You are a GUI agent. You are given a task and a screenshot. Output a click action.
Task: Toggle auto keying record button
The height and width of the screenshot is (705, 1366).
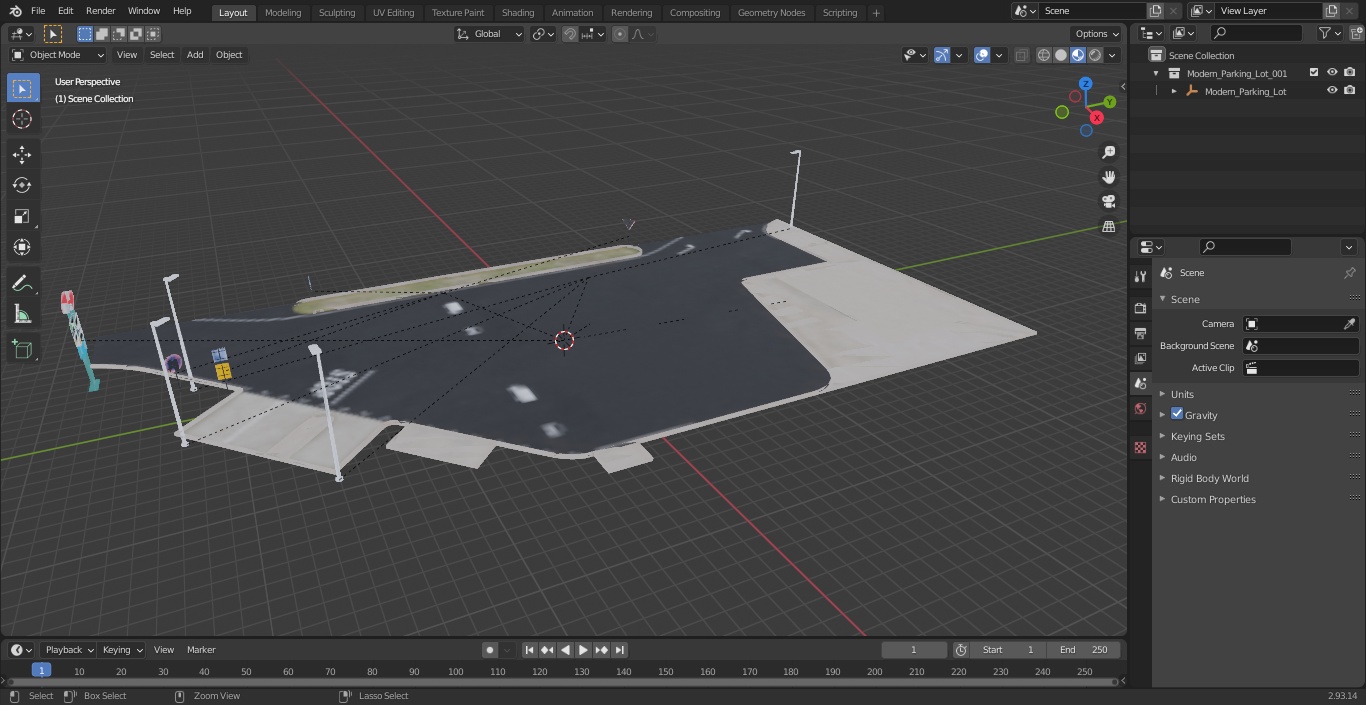[490, 650]
